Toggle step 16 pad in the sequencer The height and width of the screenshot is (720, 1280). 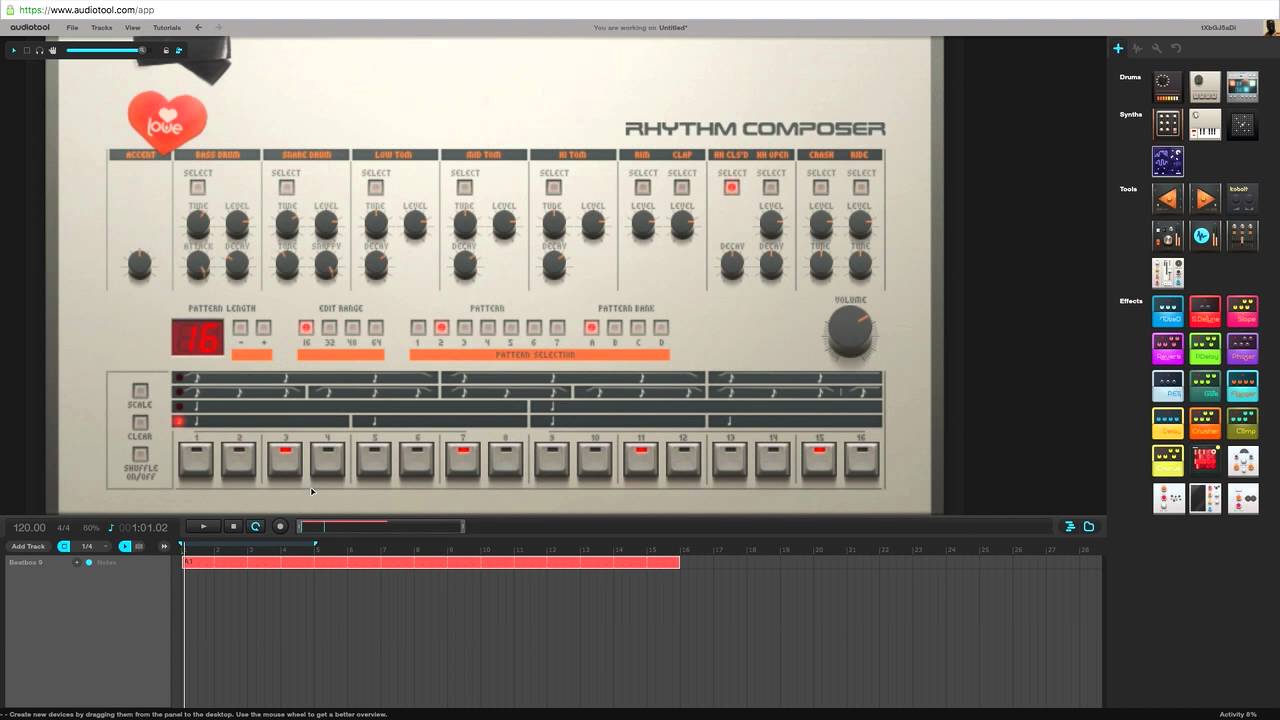861,460
